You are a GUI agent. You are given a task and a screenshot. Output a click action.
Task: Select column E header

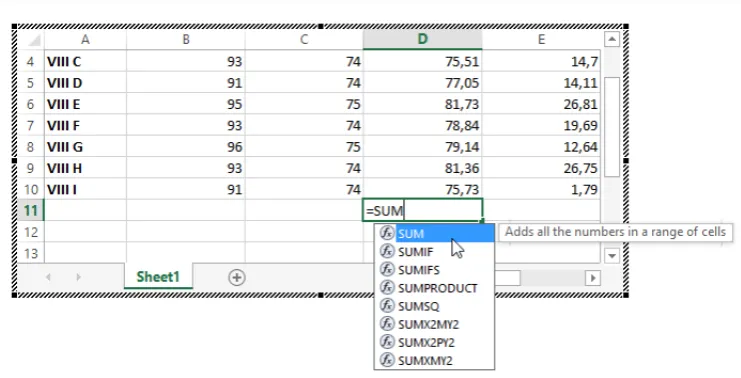click(x=541, y=40)
